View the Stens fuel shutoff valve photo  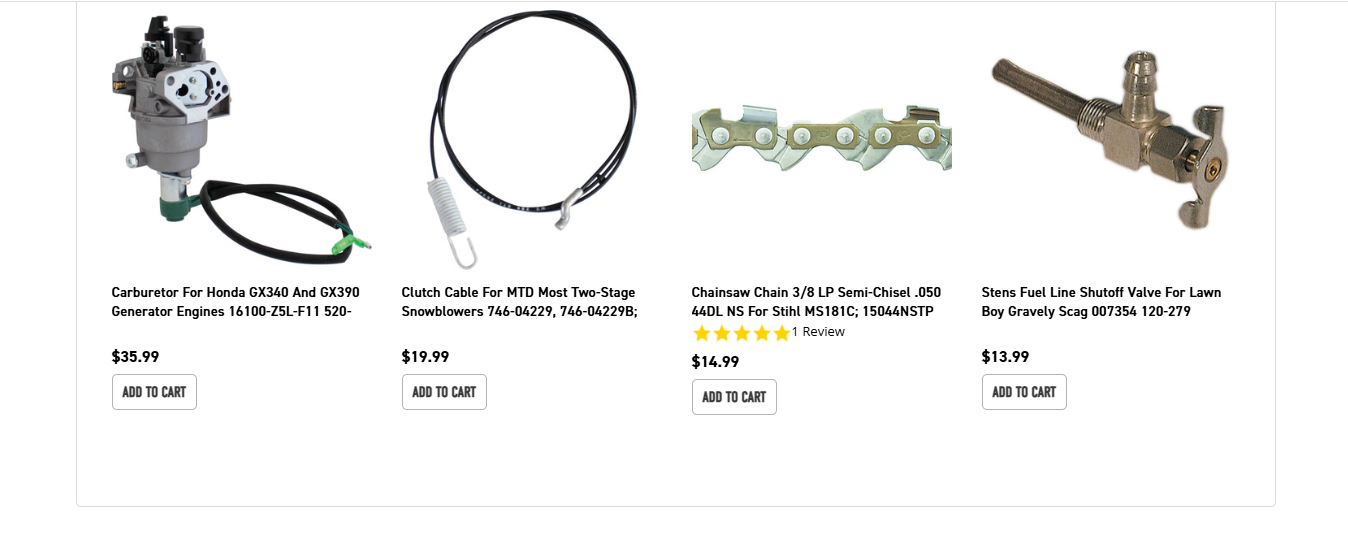pos(1110,138)
